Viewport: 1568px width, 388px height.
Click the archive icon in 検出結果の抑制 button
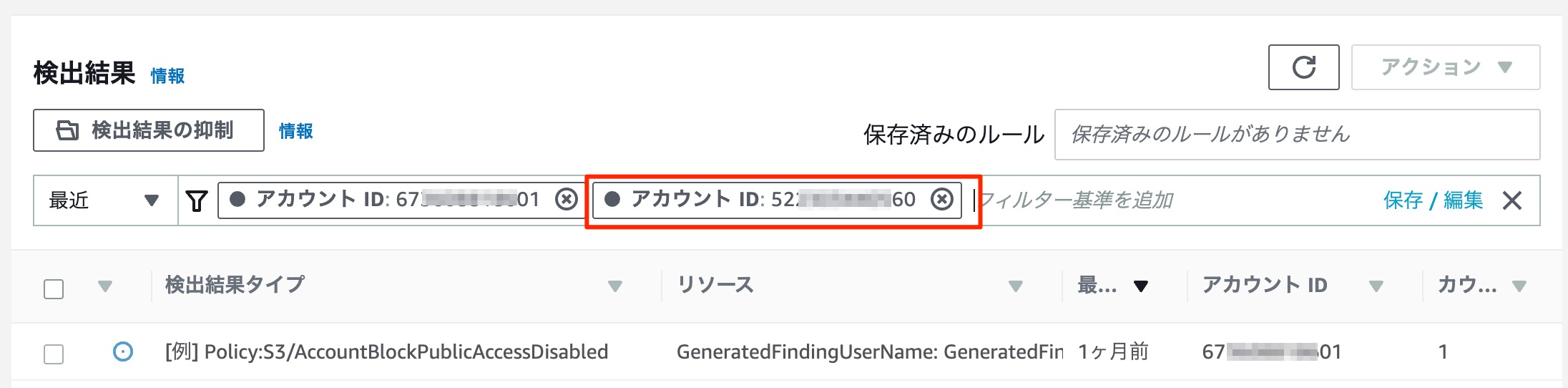(x=67, y=130)
